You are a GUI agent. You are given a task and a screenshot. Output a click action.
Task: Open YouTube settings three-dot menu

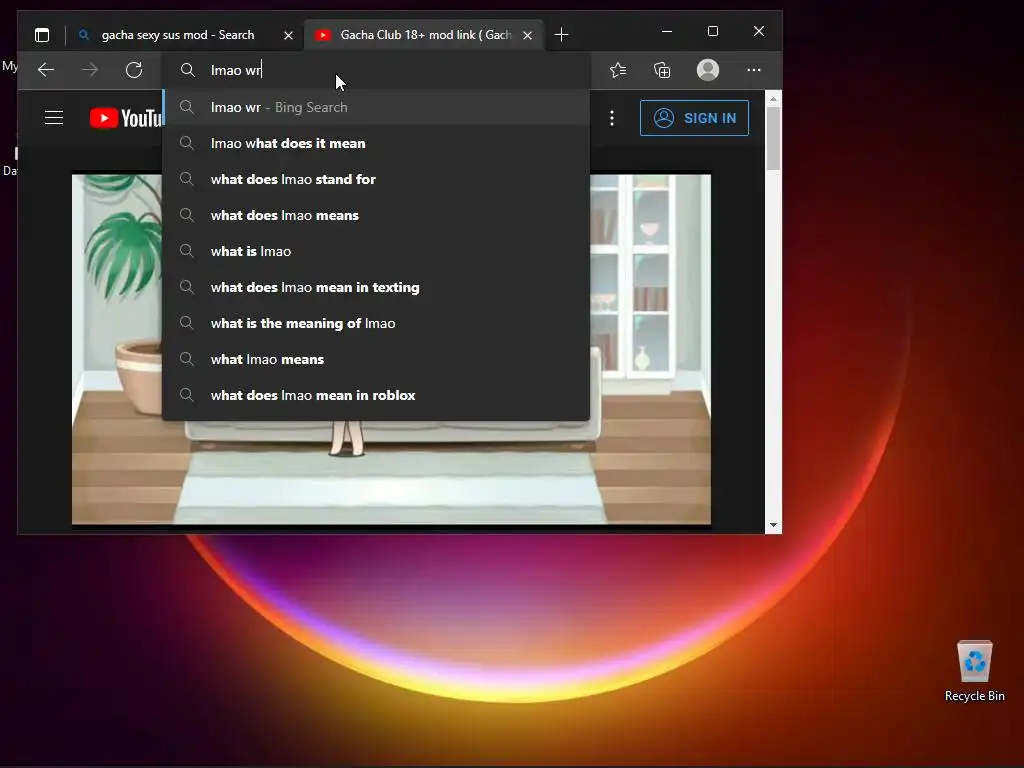[x=612, y=118]
